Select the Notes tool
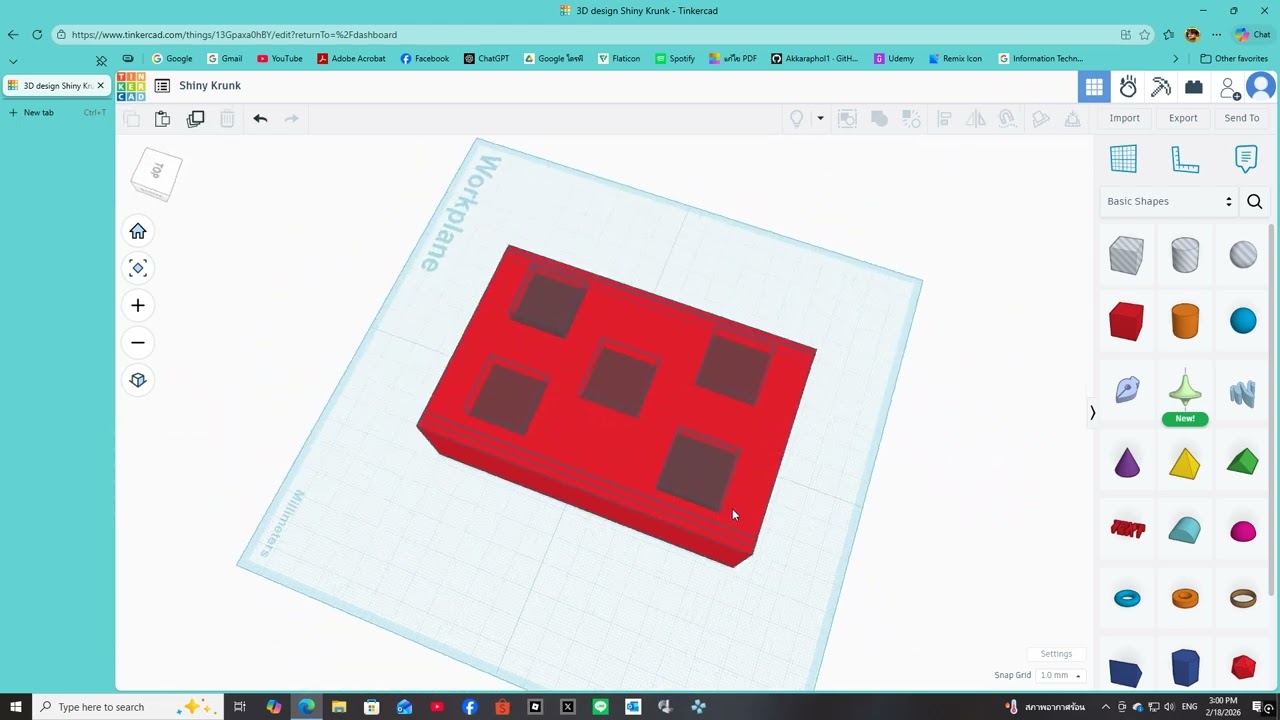The height and width of the screenshot is (720, 1280). click(1246, 158)
